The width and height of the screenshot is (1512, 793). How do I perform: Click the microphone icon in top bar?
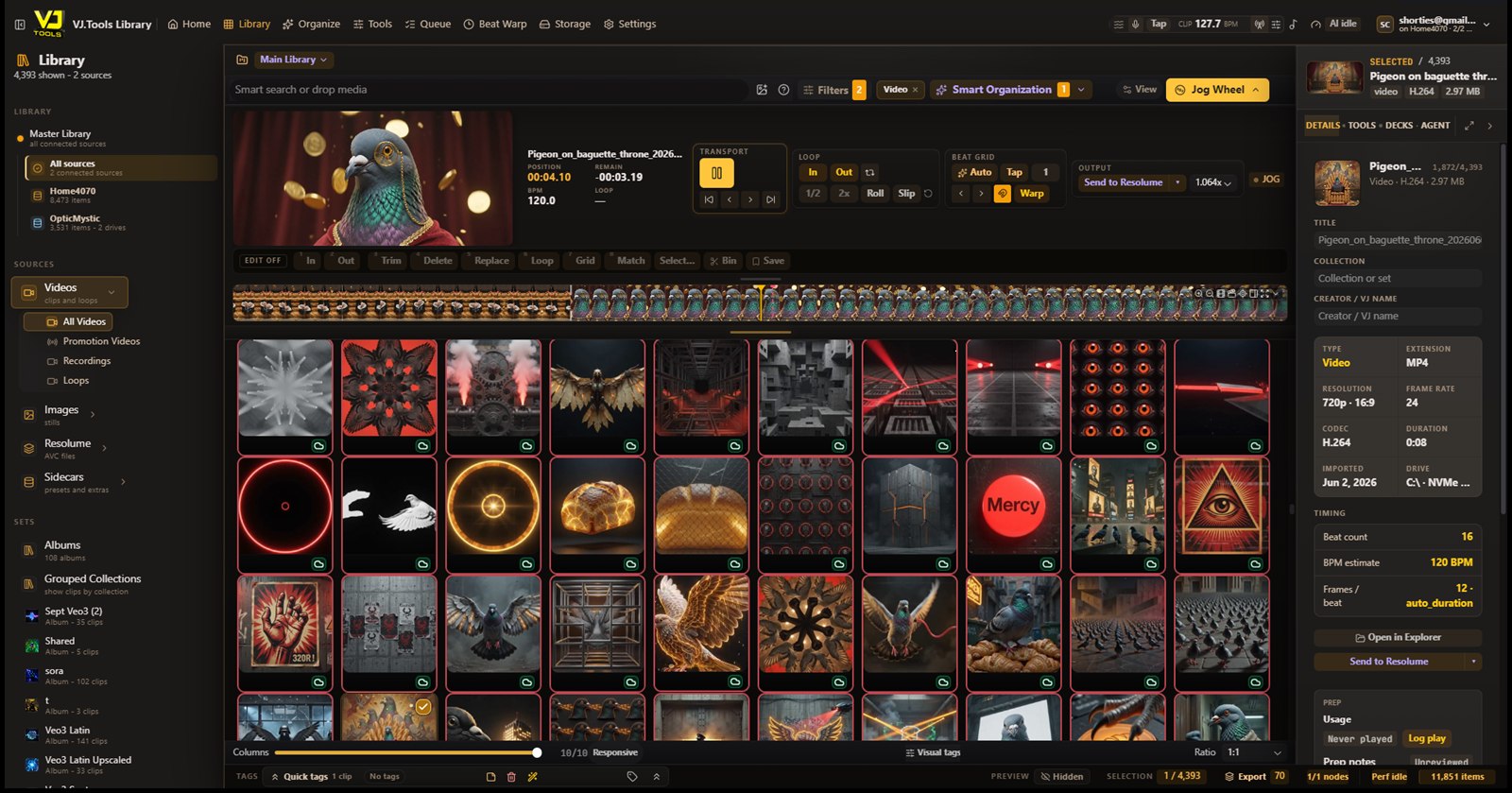click(1135, 24)
